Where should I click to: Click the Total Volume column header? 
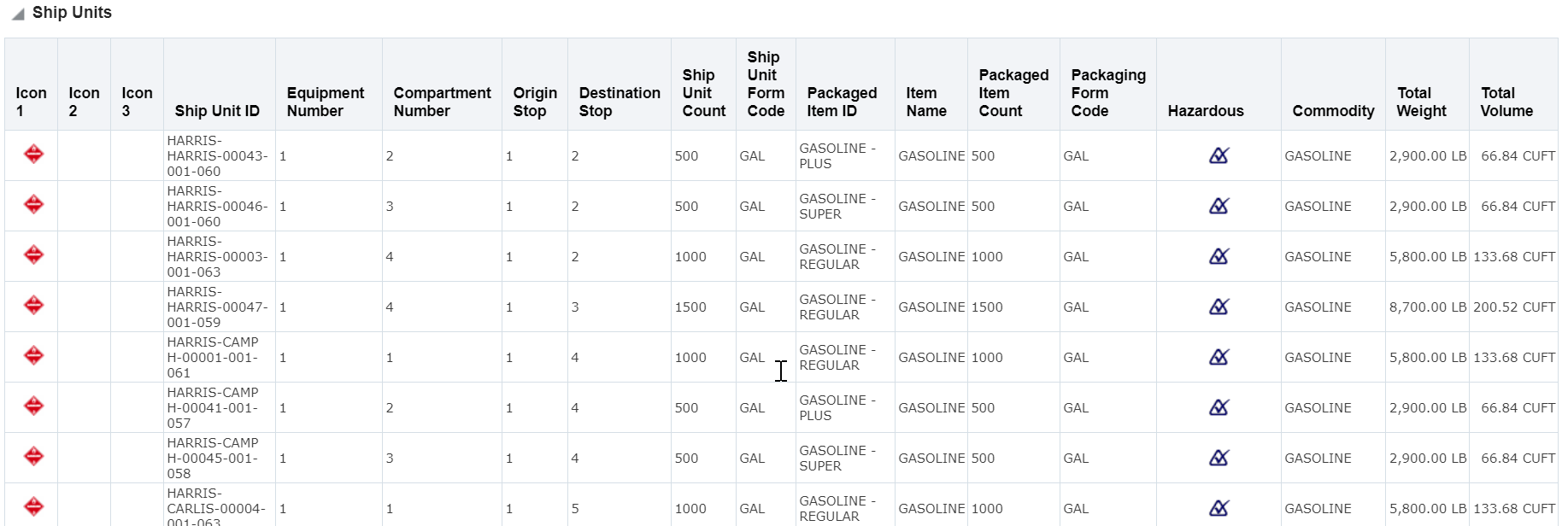(x=1506, y=102)
